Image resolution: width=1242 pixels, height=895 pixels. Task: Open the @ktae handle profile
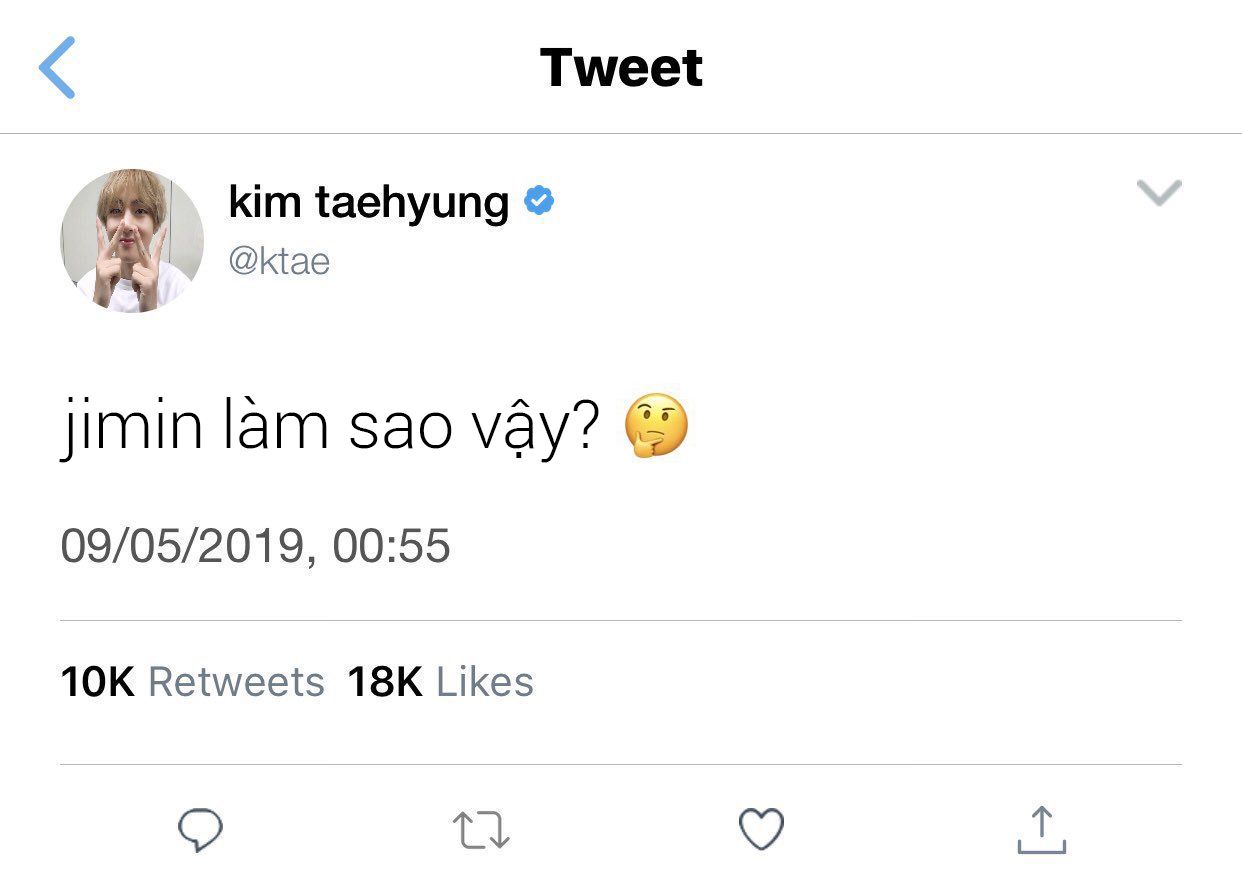pyautogui.click(x=279, y=262)
